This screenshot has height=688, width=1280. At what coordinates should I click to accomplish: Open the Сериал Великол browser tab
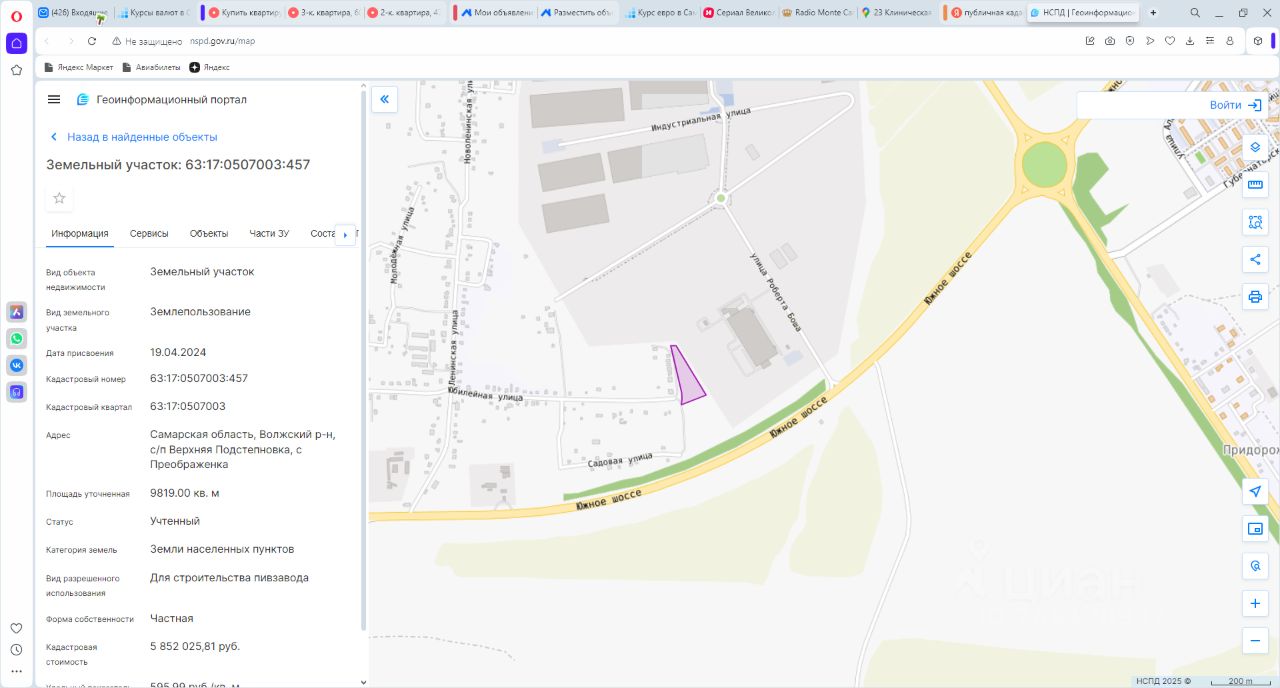(x=737, y=13)
